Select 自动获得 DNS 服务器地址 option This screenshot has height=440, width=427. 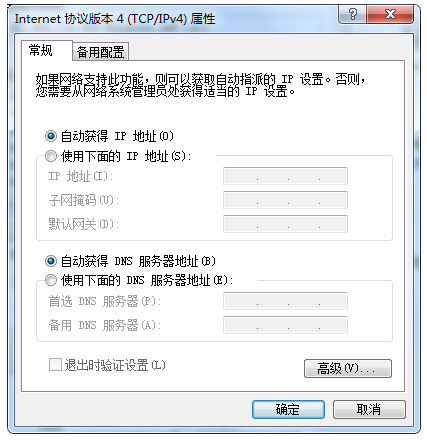click(x=51, y=261)
